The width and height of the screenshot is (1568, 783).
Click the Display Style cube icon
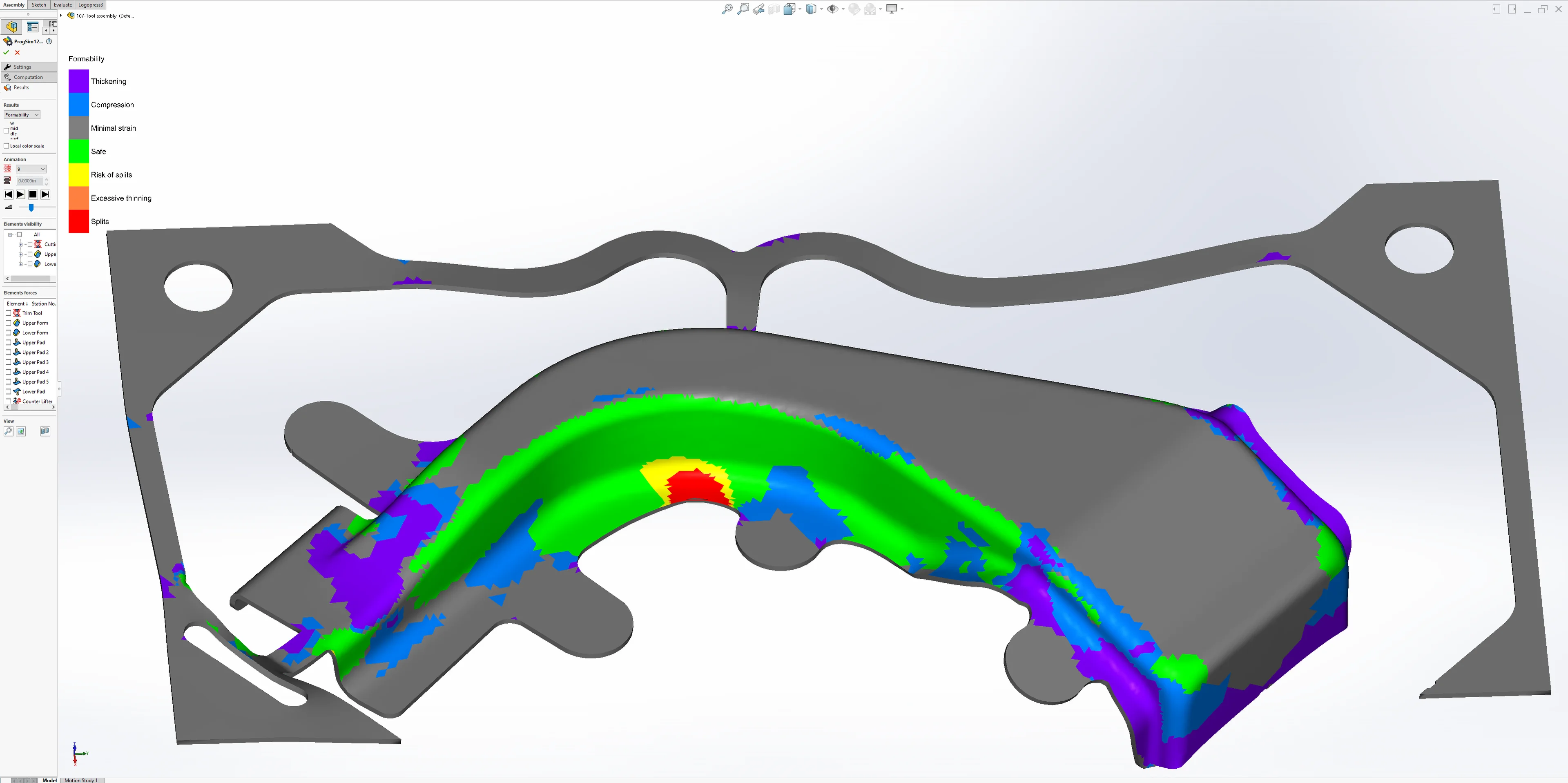pyautogui.click(x=811, y=9)
